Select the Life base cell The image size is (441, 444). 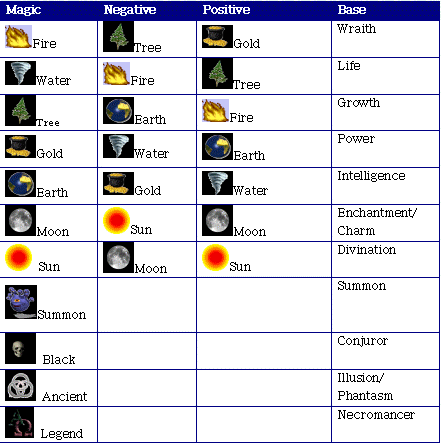tap(385, 76)
